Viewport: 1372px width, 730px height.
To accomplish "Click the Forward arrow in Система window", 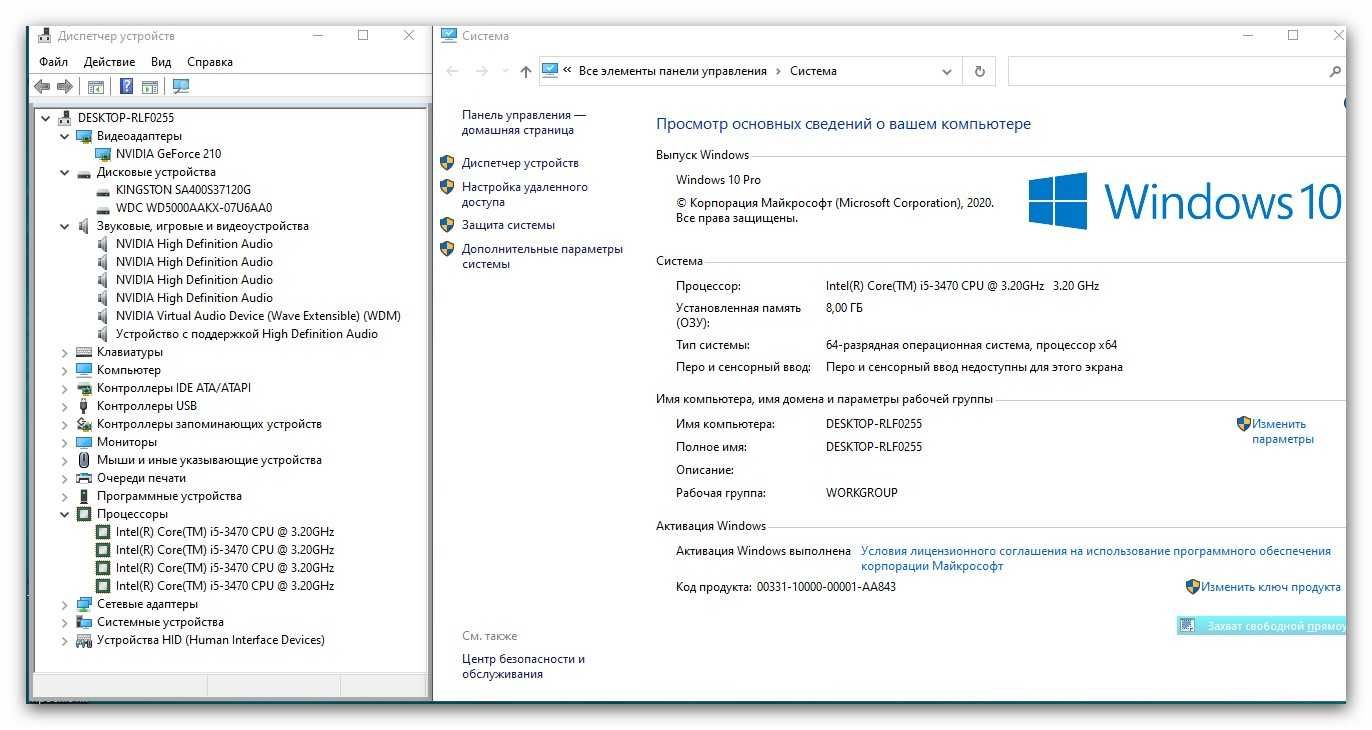I will pyautogui.click(x=482, y=71).
